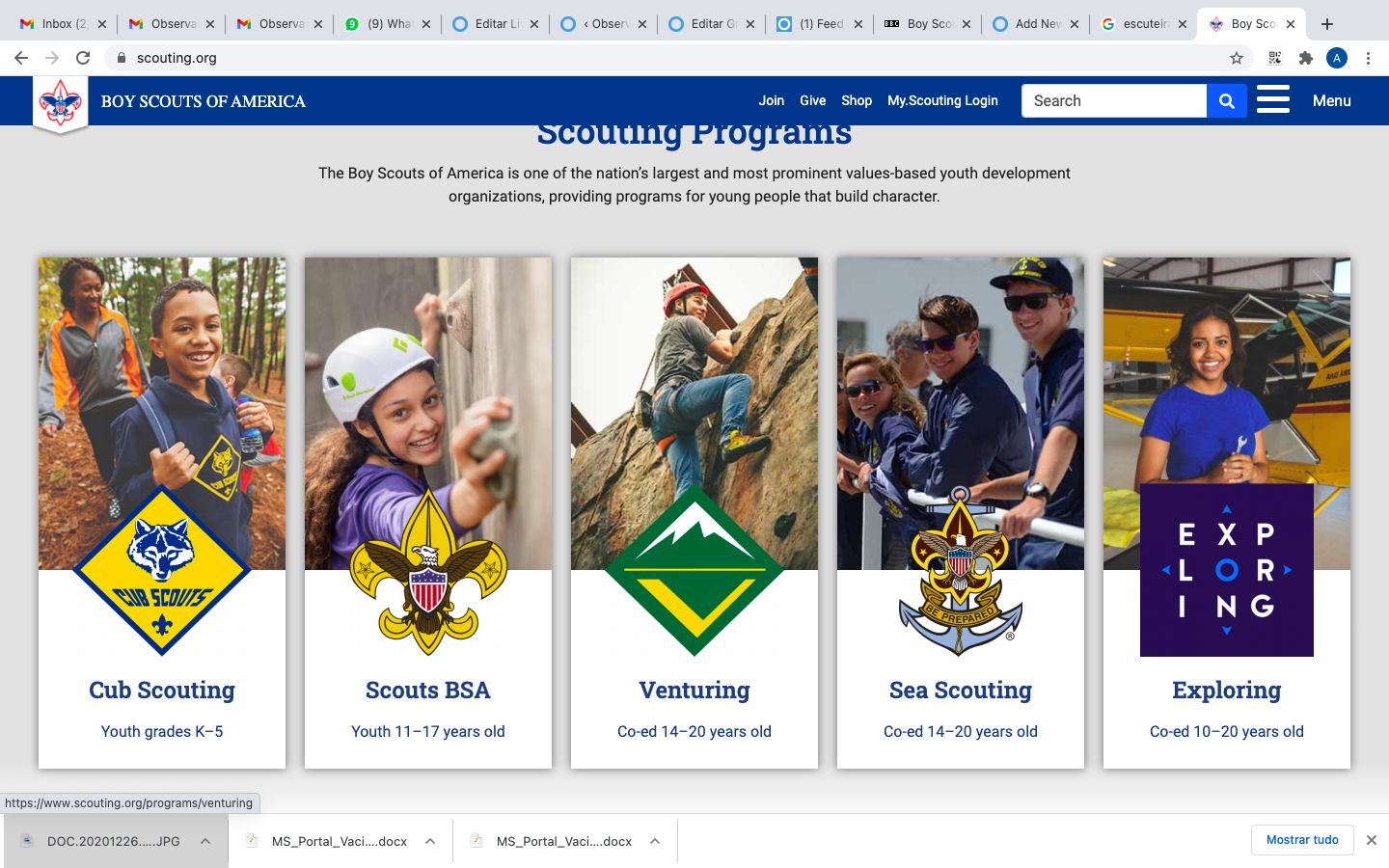Click the Mostrar tudo downloads button

tap(1302, 840)
